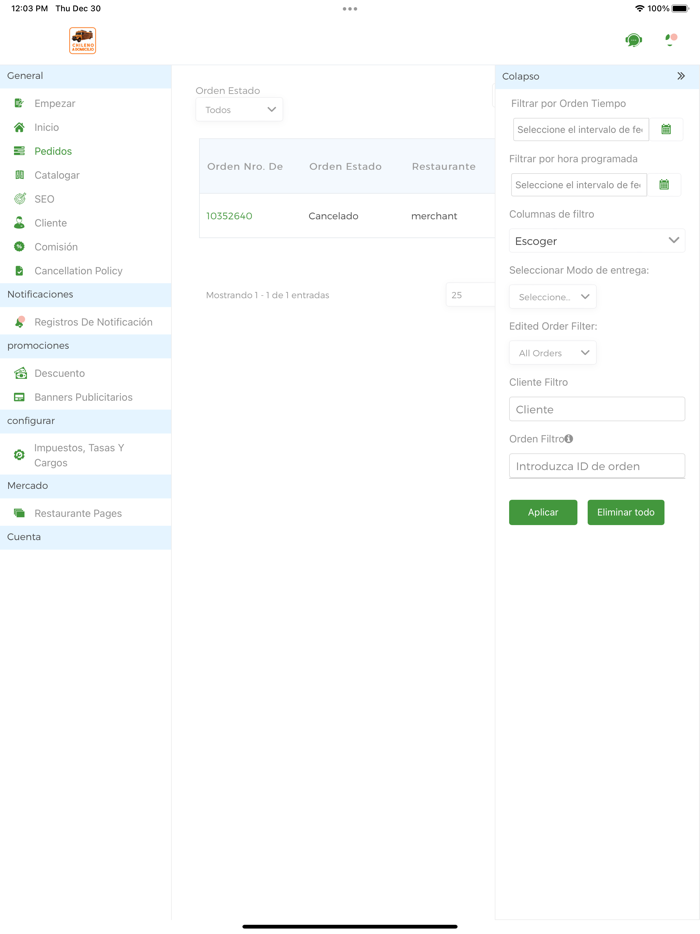Open SEO menu item
The image size is (700, 934).
pos(44,199)
